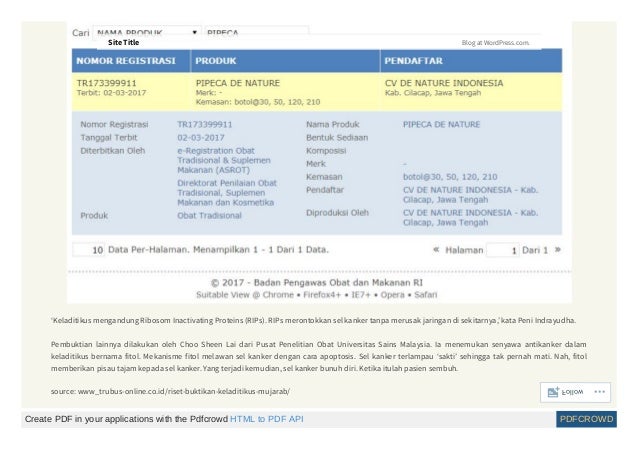The image size is (638, 452).
Task: Click the Nama Produk value PIPECA DE NATURE
Action: (x=441, y=124)
